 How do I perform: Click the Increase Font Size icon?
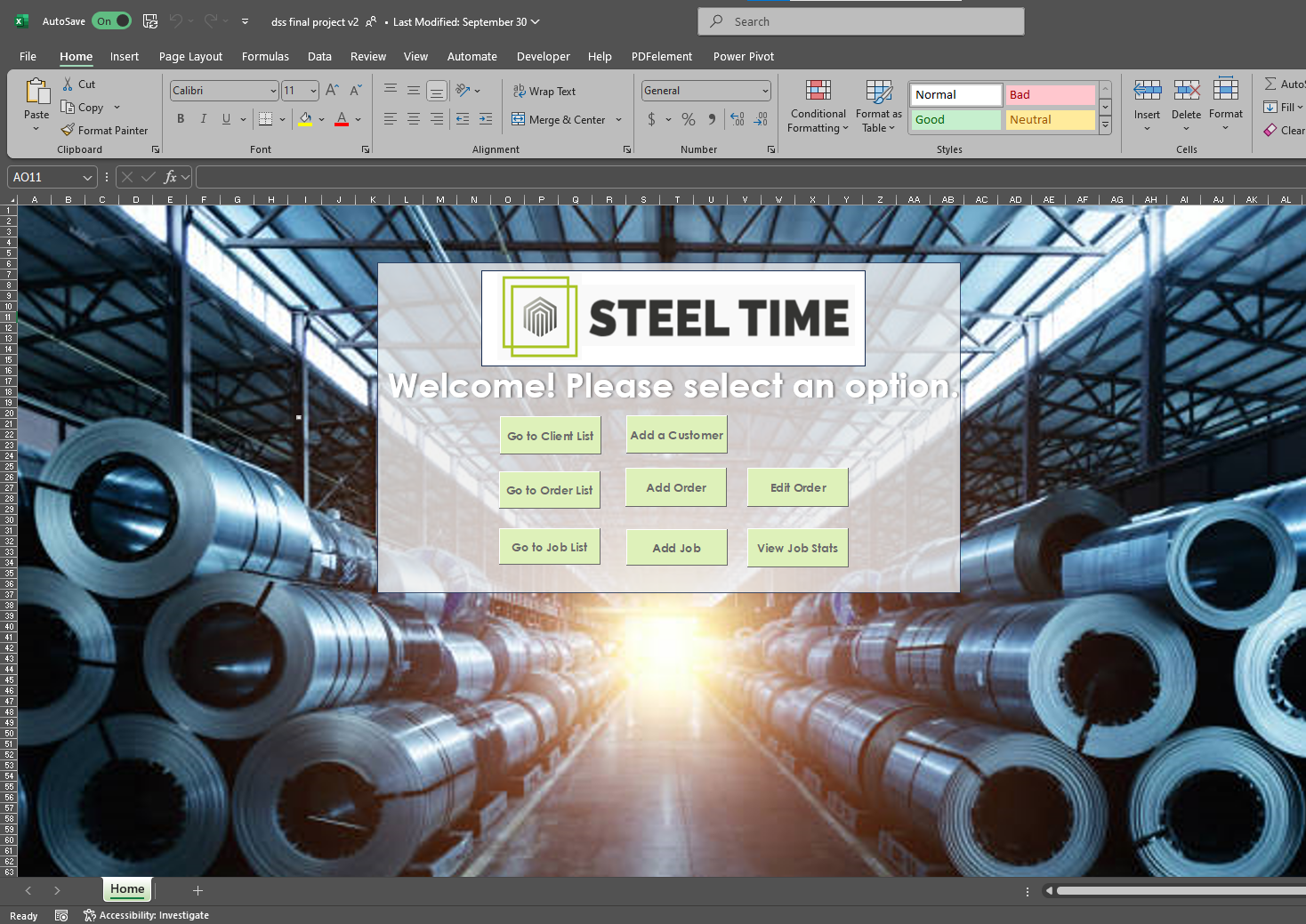click(x=333, y=91)
